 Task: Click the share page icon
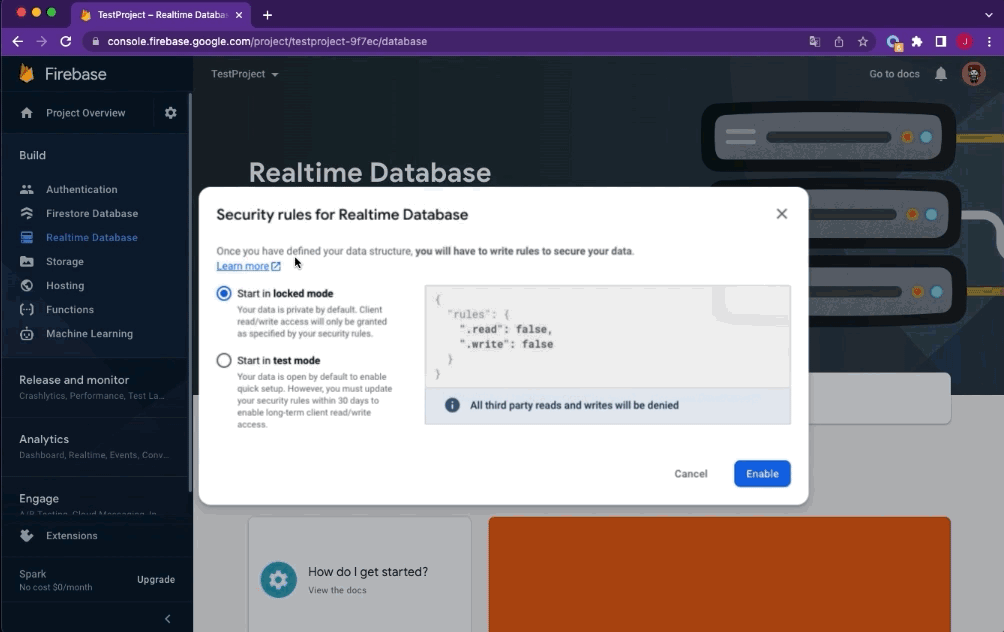click(x=839, y=42)
